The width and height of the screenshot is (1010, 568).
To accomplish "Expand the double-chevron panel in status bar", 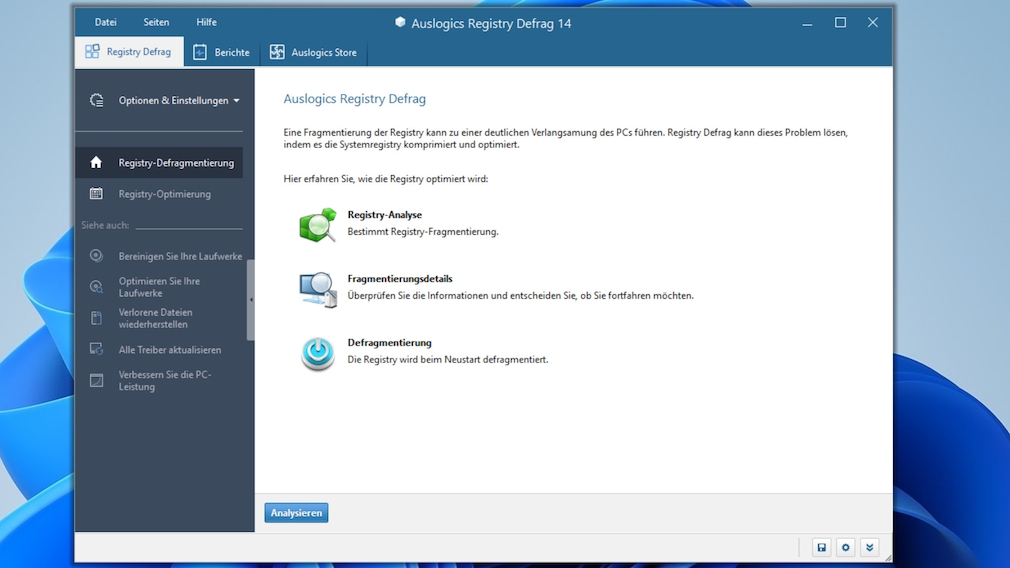I will (x=869, y=548).
